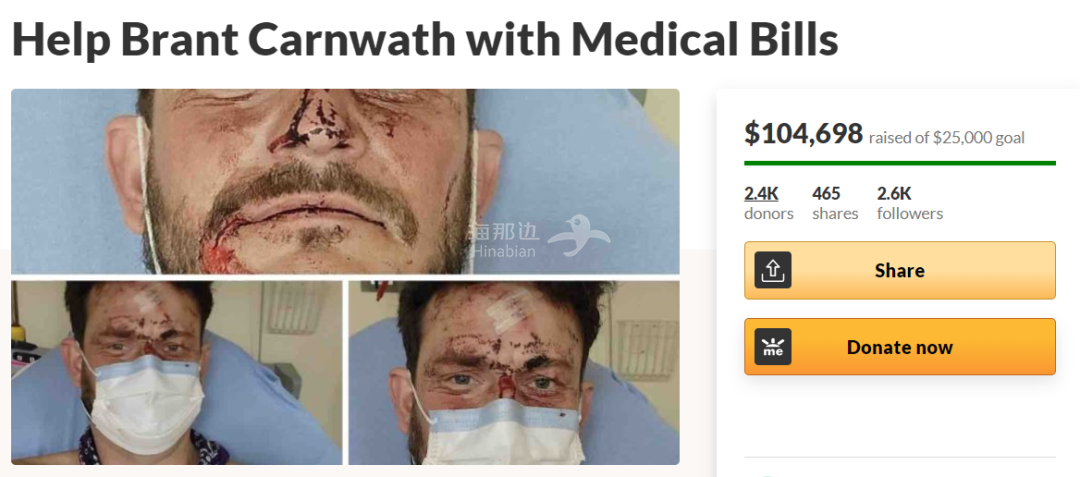Open the bottom-left masked man photo
This screenshot has height=477, width=1080.
point(176,372)
